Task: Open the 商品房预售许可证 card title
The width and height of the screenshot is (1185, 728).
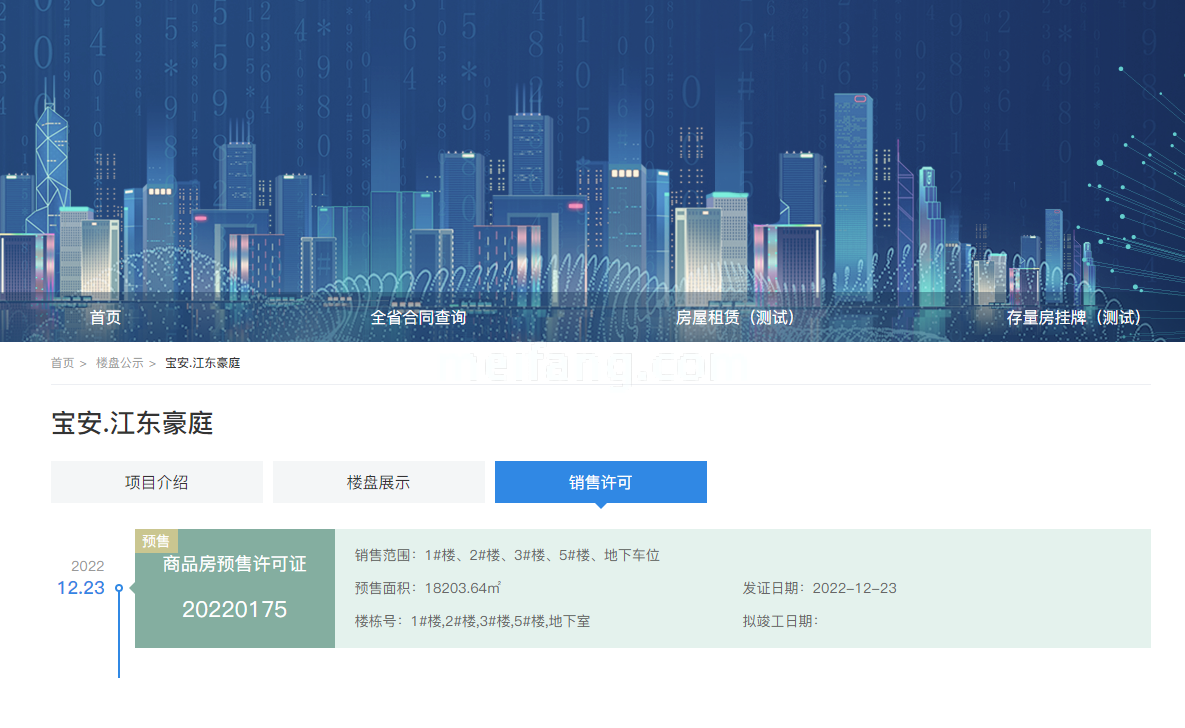Action: click(235, 565)
